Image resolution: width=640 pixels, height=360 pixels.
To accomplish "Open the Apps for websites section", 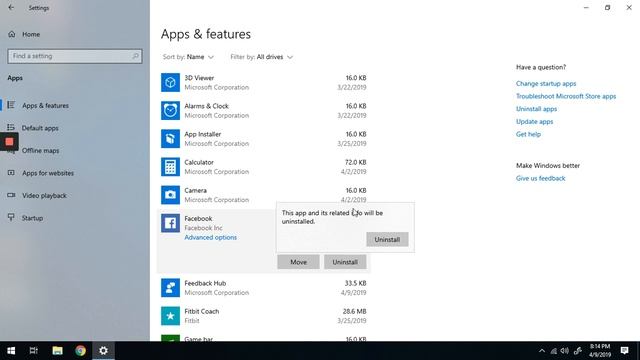I will point(48,173).
